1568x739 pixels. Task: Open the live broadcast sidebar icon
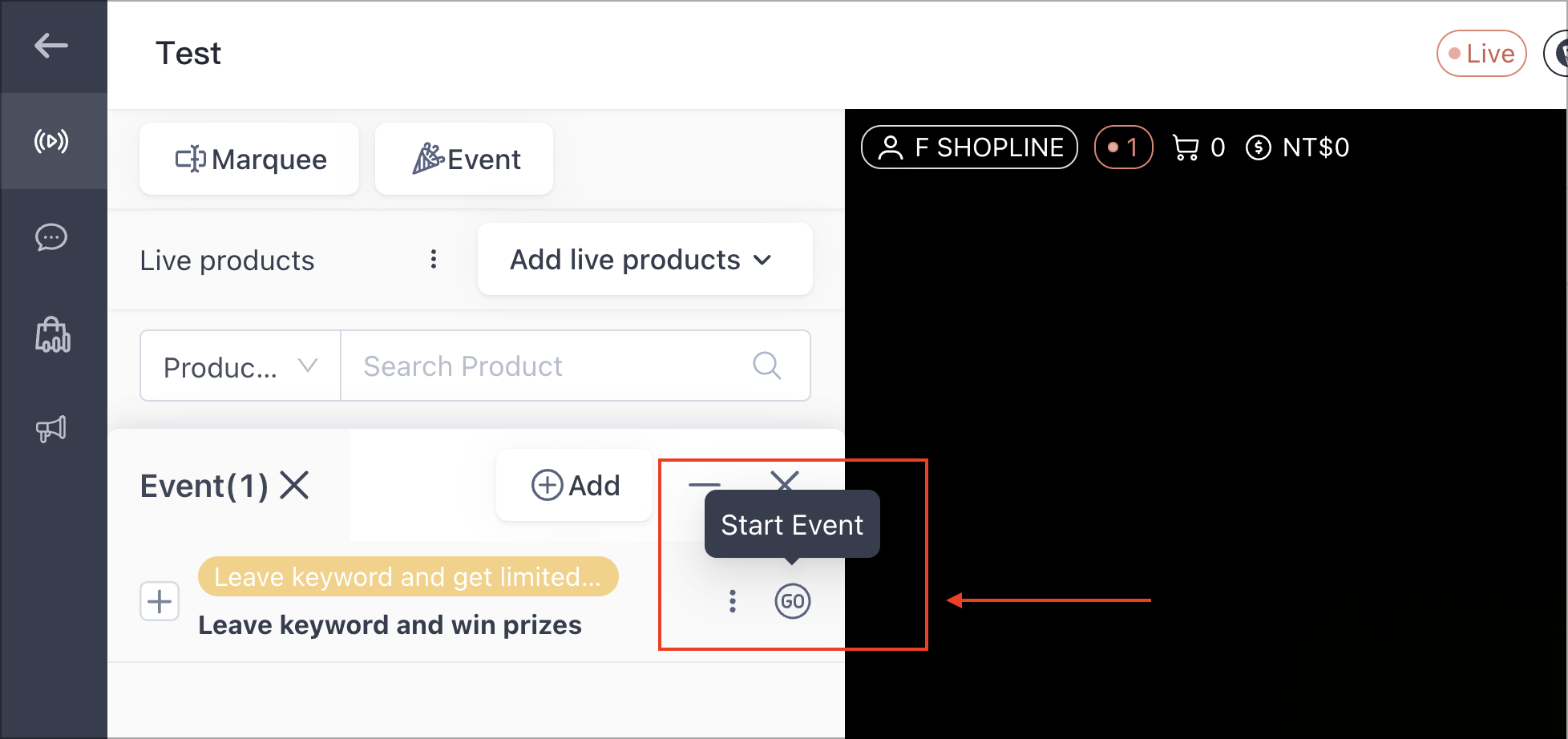click(51, 142)
